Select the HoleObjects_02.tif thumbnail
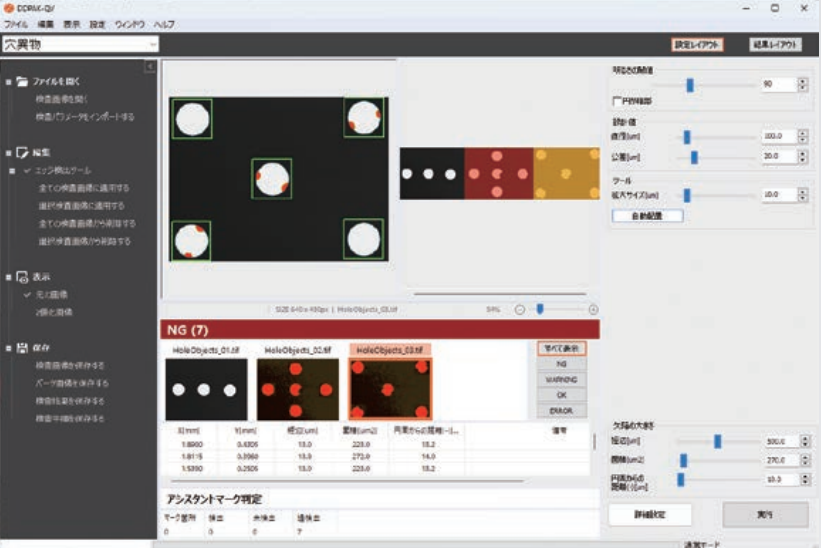Screen dimensions: 821x548 tap(297, 388)
